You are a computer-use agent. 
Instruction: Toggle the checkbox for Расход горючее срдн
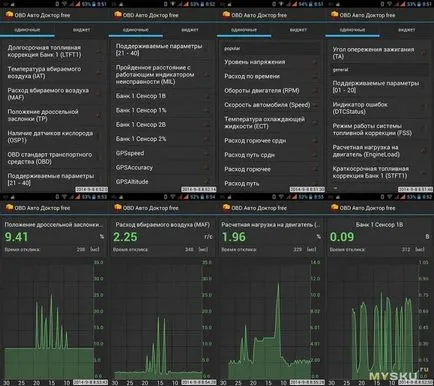tap(315, 141)
